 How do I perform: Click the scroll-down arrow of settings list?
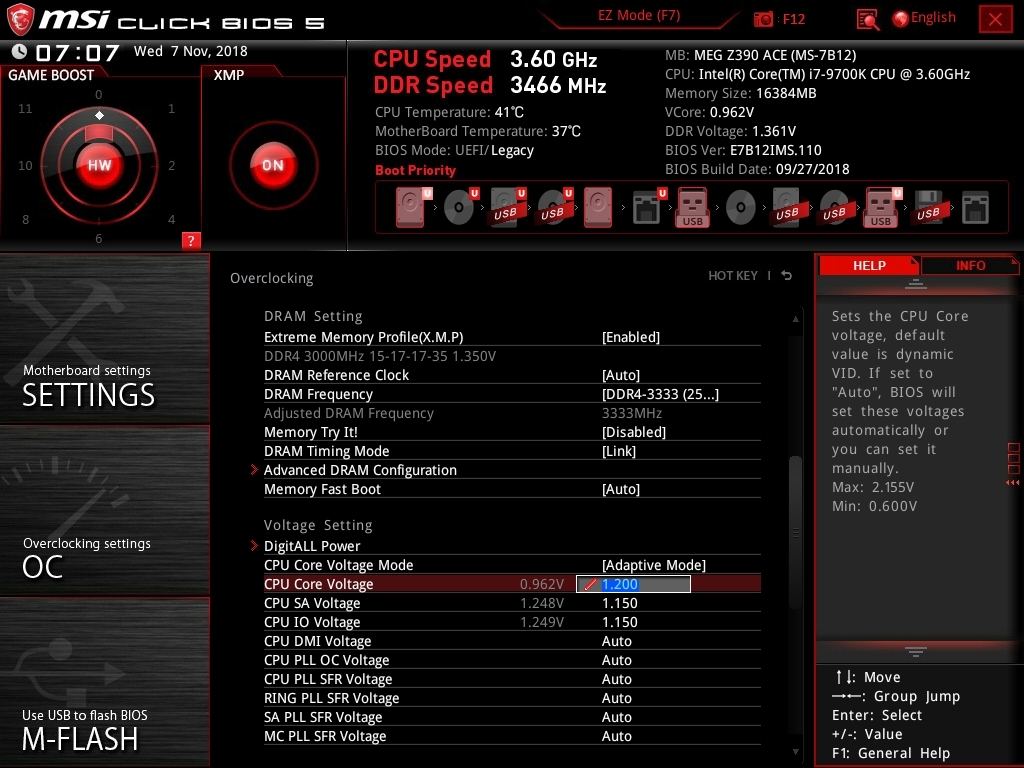pos(795,752)
